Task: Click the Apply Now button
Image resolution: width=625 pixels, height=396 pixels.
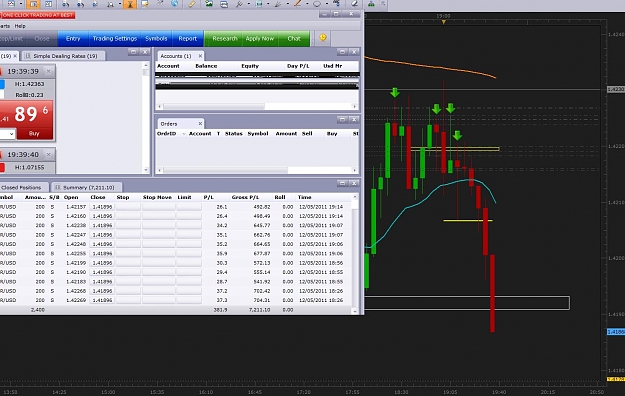Action: coord(260,39)
